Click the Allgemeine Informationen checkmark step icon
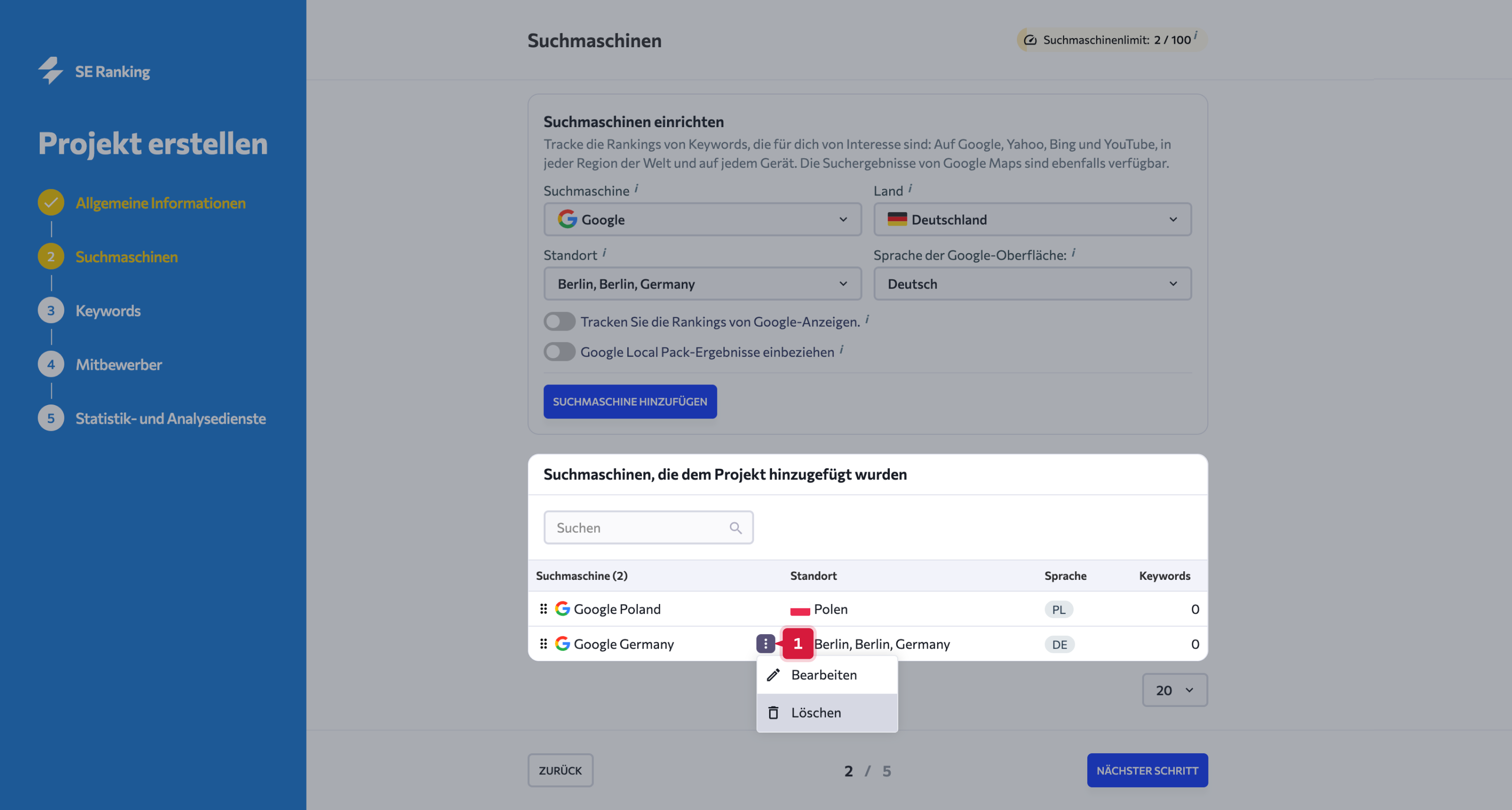1512x810 pixels. (51, 202)
